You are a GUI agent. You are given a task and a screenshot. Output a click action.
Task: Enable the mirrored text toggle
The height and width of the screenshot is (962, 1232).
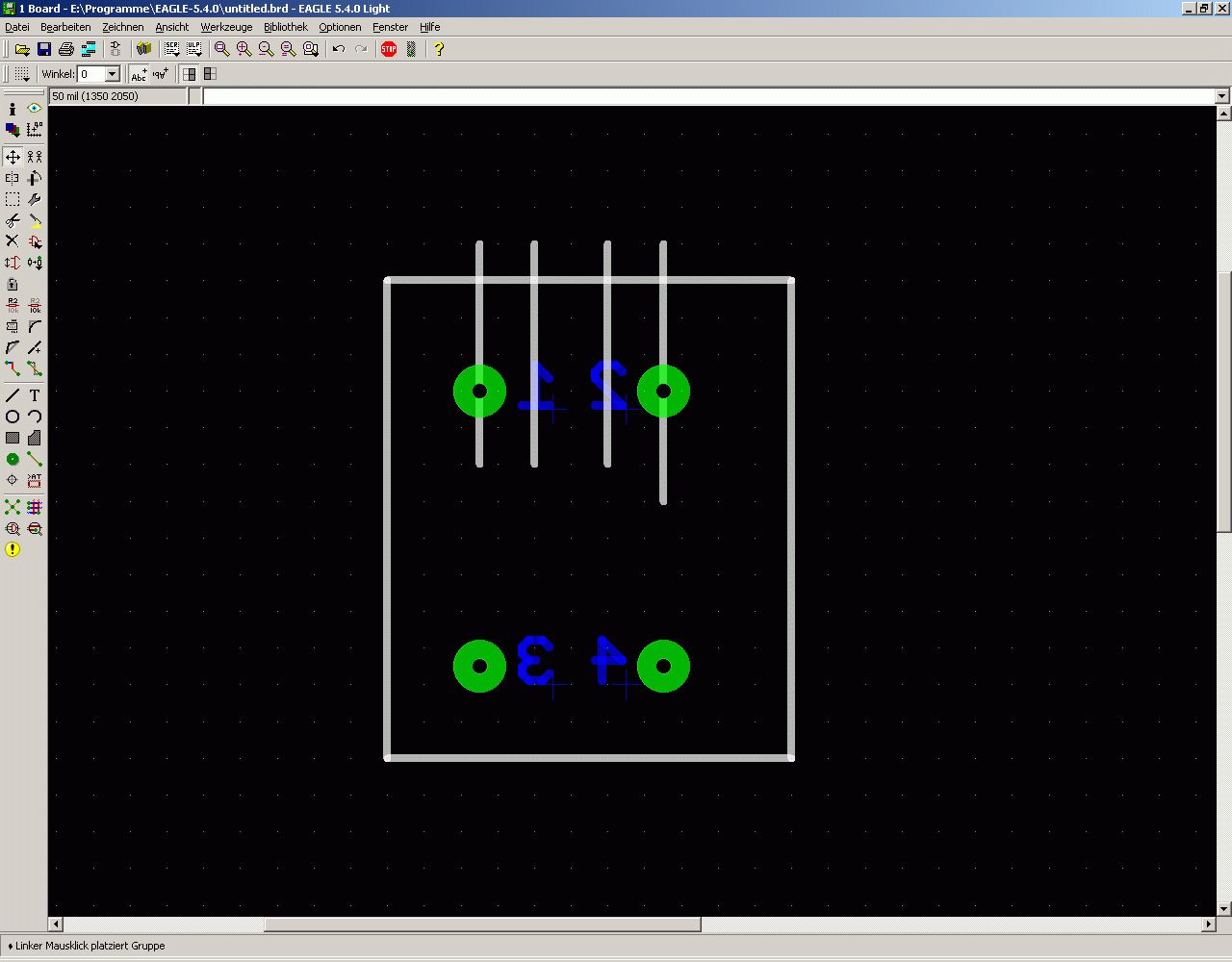(161, 73)
